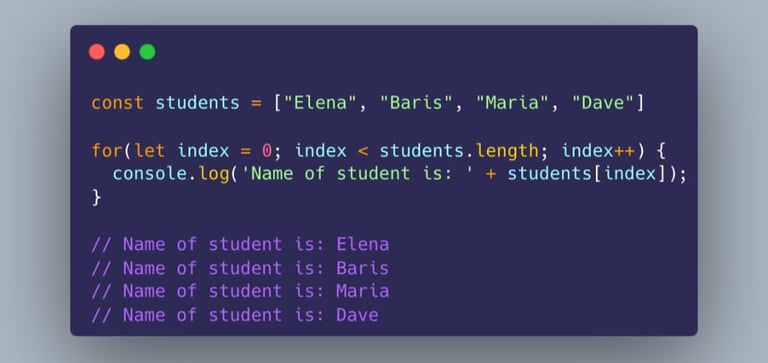
Task: Click the length property of students
Action: [x=507, y=151]
